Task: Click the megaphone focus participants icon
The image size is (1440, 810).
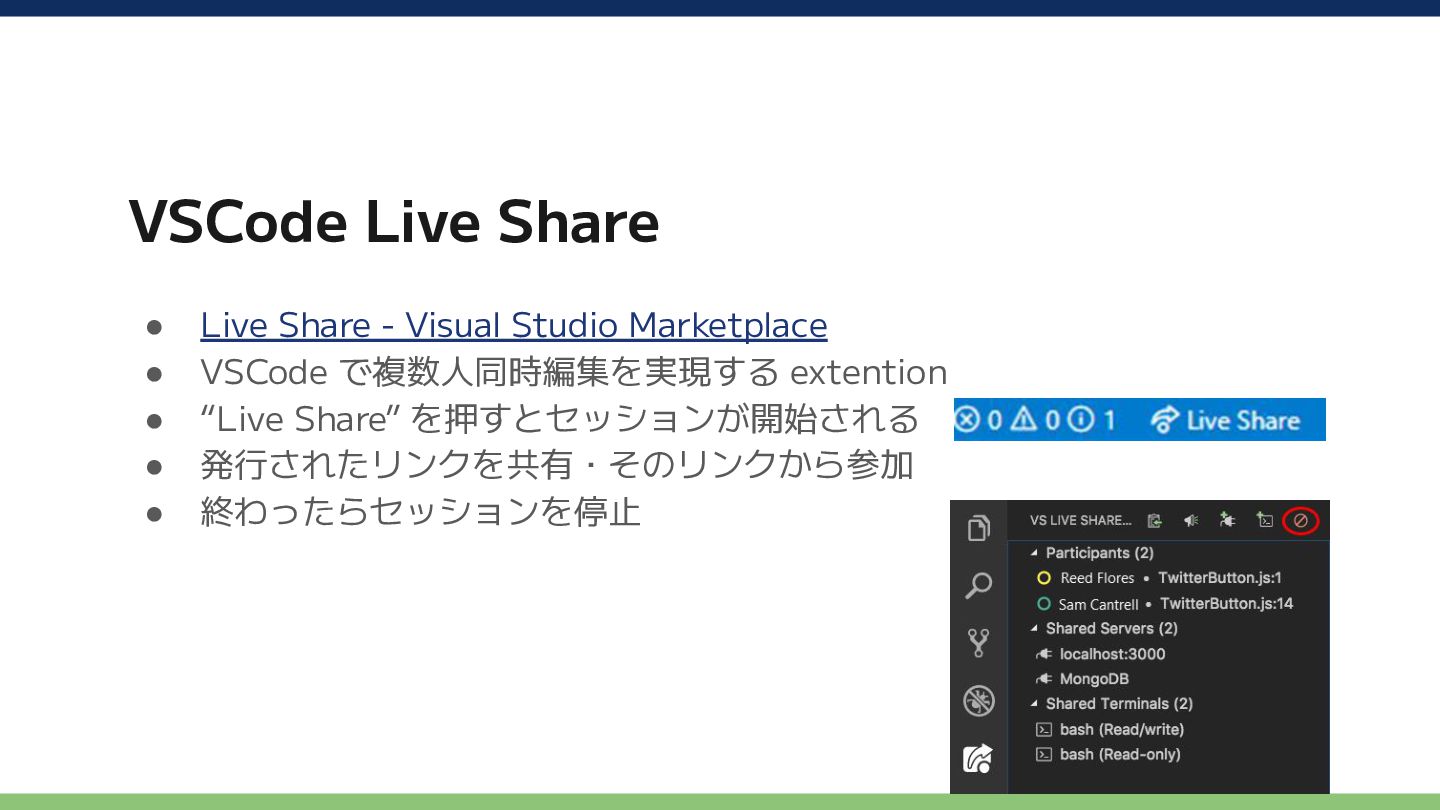Action: pos(1191,521)
